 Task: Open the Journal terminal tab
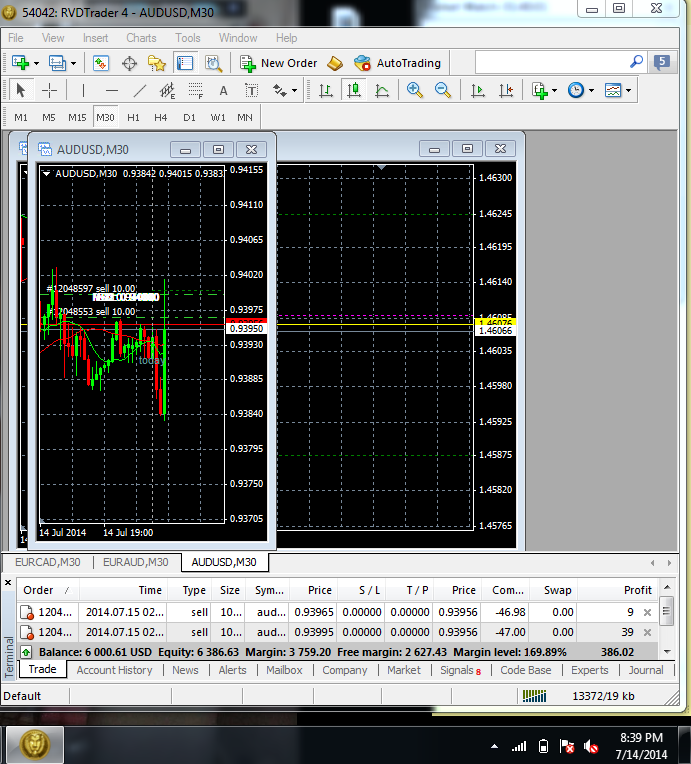[x=646, y=670]
